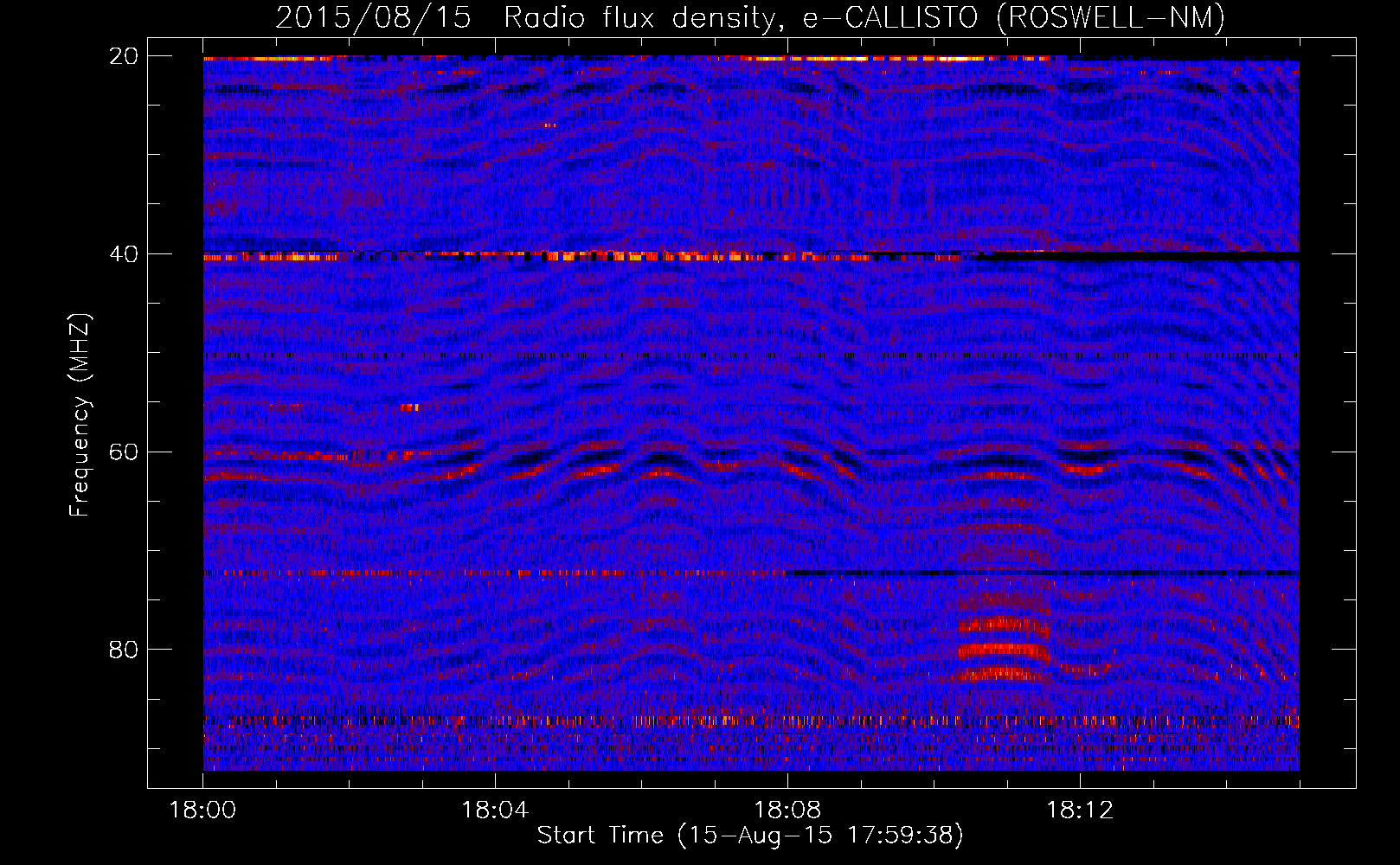Click the bright red burst near 80 MHz
This screenshot has height=865, width=1400.
click(x=1004, y=649)
